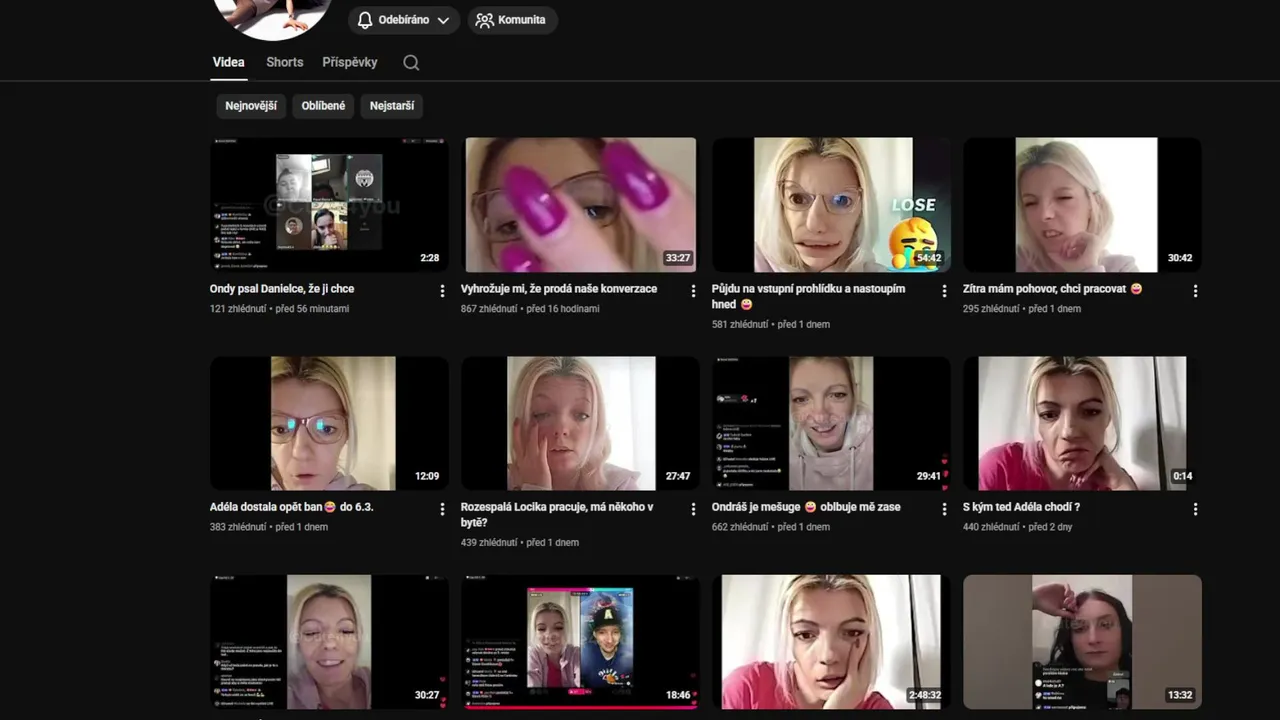
Task: Click '383 zhlédnutí • před 1 dnem' text
Action: pos(269,527)
